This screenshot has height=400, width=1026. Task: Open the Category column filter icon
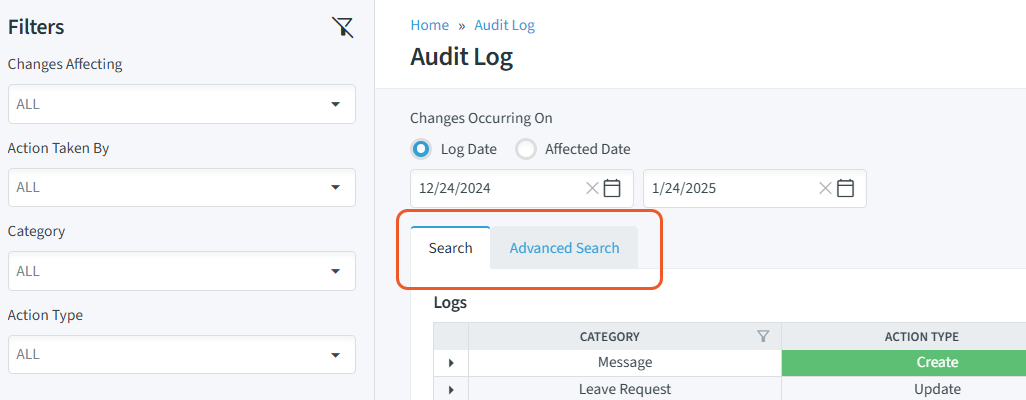[763, 336]
